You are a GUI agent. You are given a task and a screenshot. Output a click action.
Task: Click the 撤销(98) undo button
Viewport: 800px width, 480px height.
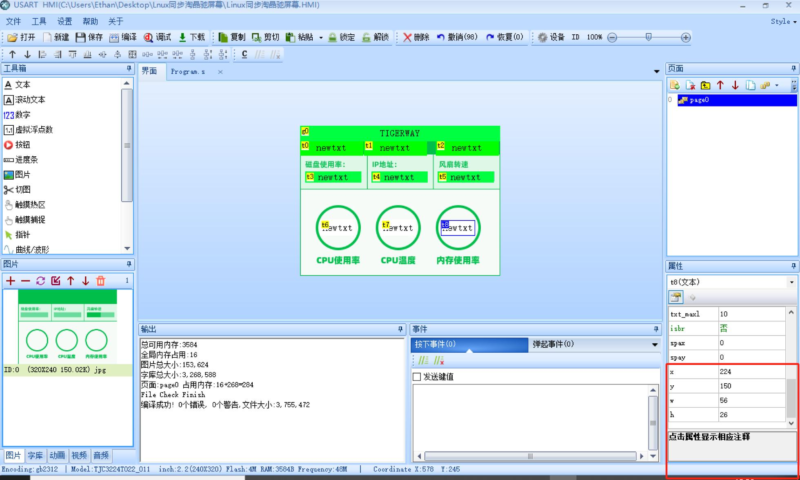[x=457, y=37]
